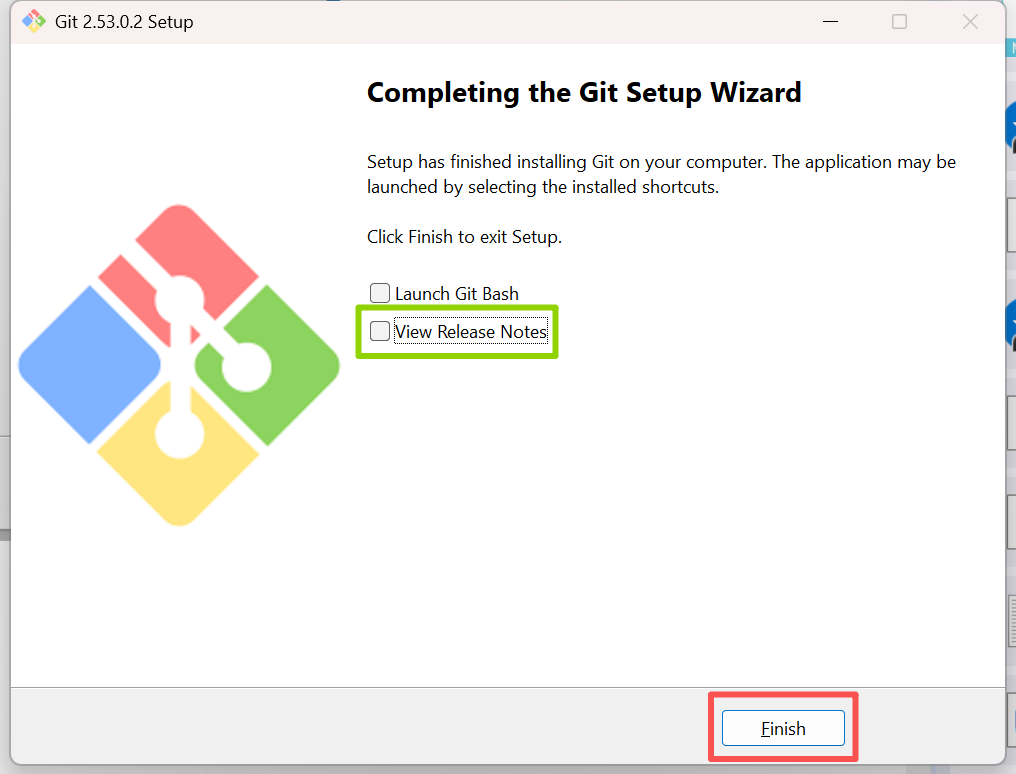
Task: Click Finish to exit Setup
Action: 783,728
